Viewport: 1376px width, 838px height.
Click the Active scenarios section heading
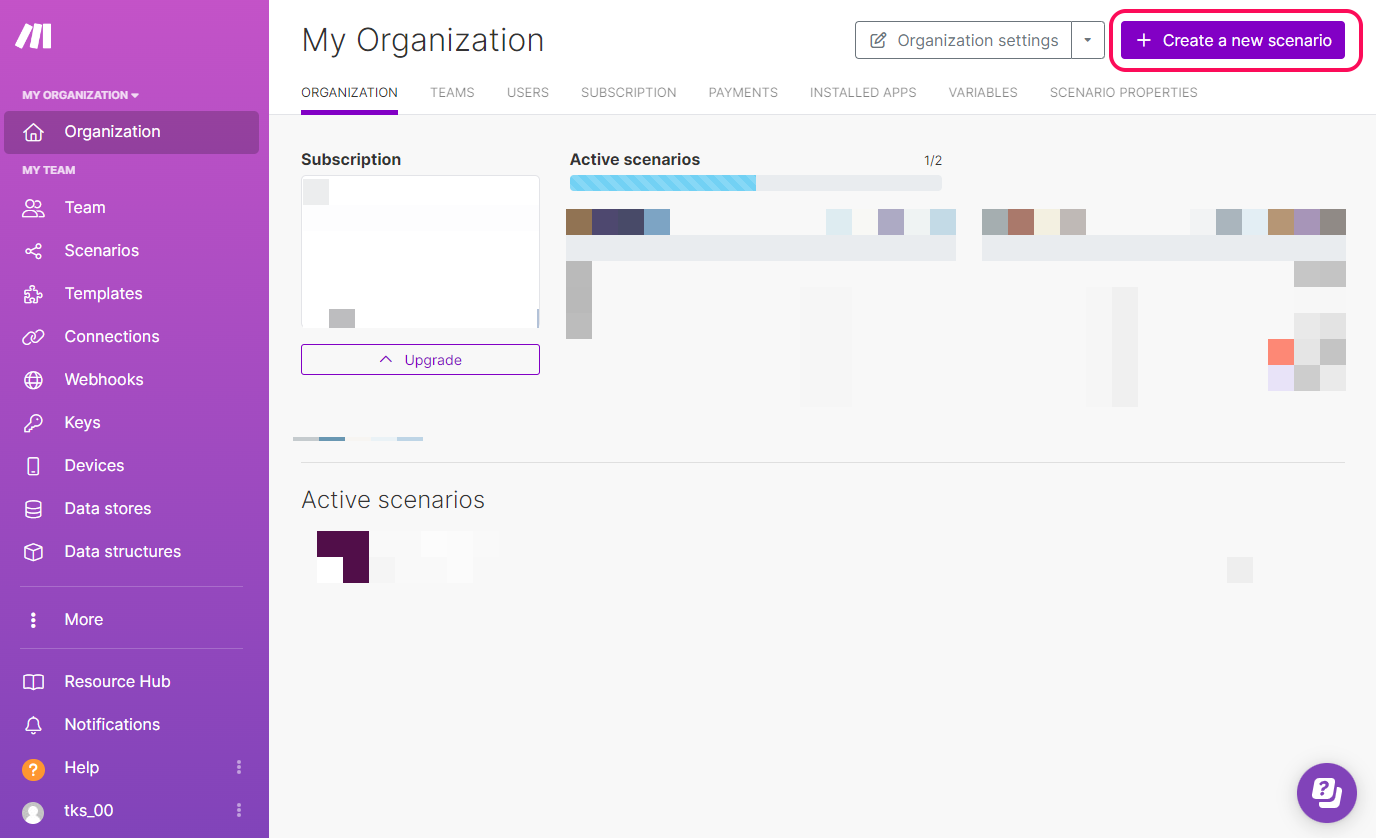tap(393, 500)
